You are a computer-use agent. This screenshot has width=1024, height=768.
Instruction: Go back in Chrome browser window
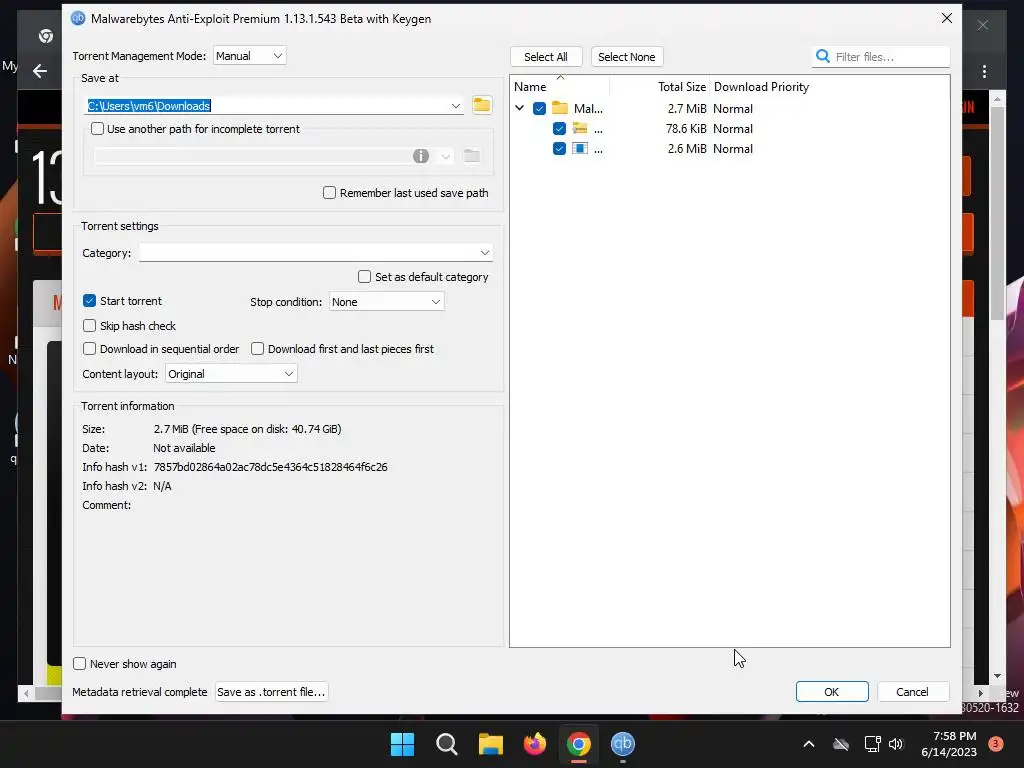[40, 71]
